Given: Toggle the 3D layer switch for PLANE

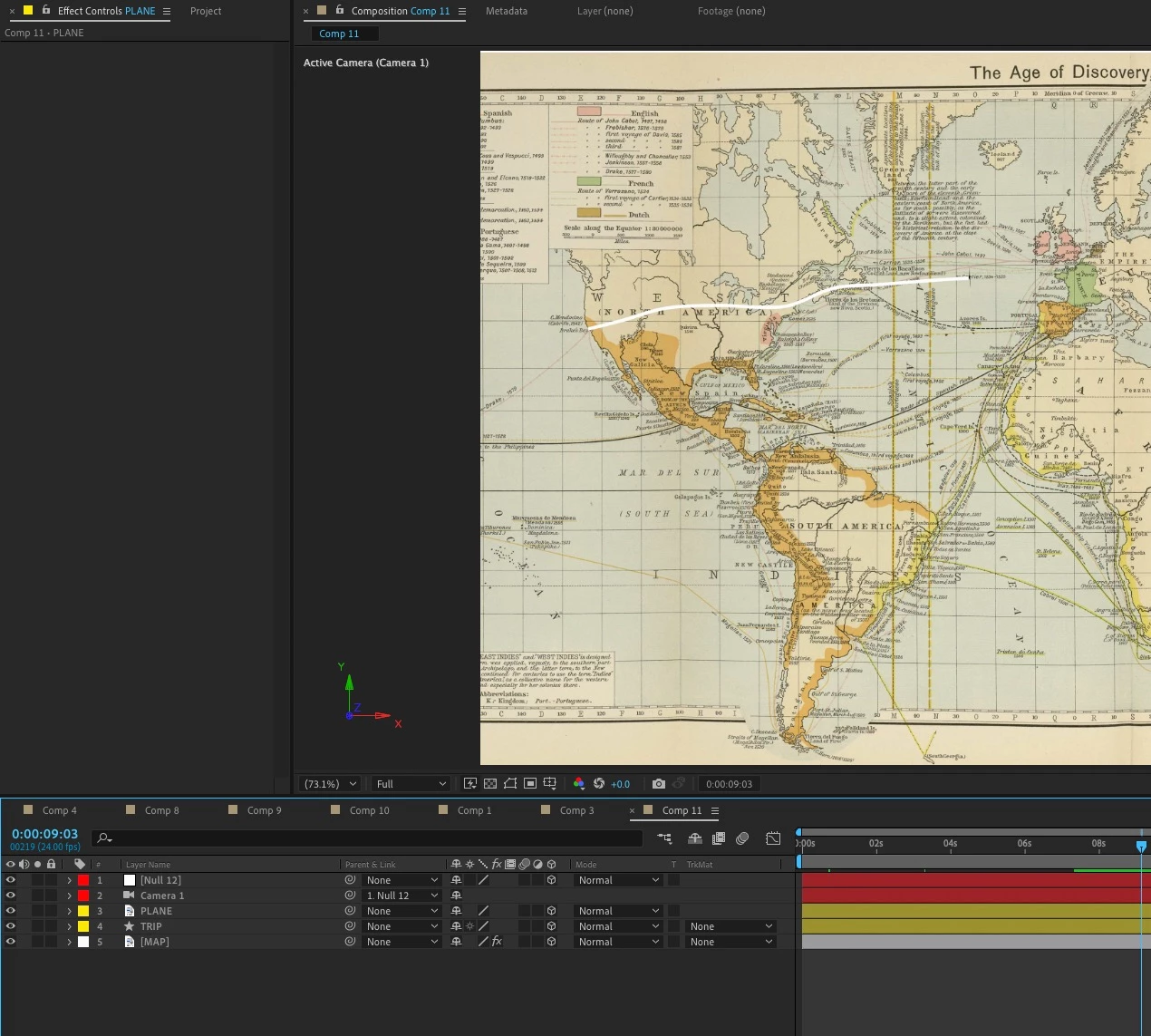Looking at the screenshot, I should (x=551, y=911).
